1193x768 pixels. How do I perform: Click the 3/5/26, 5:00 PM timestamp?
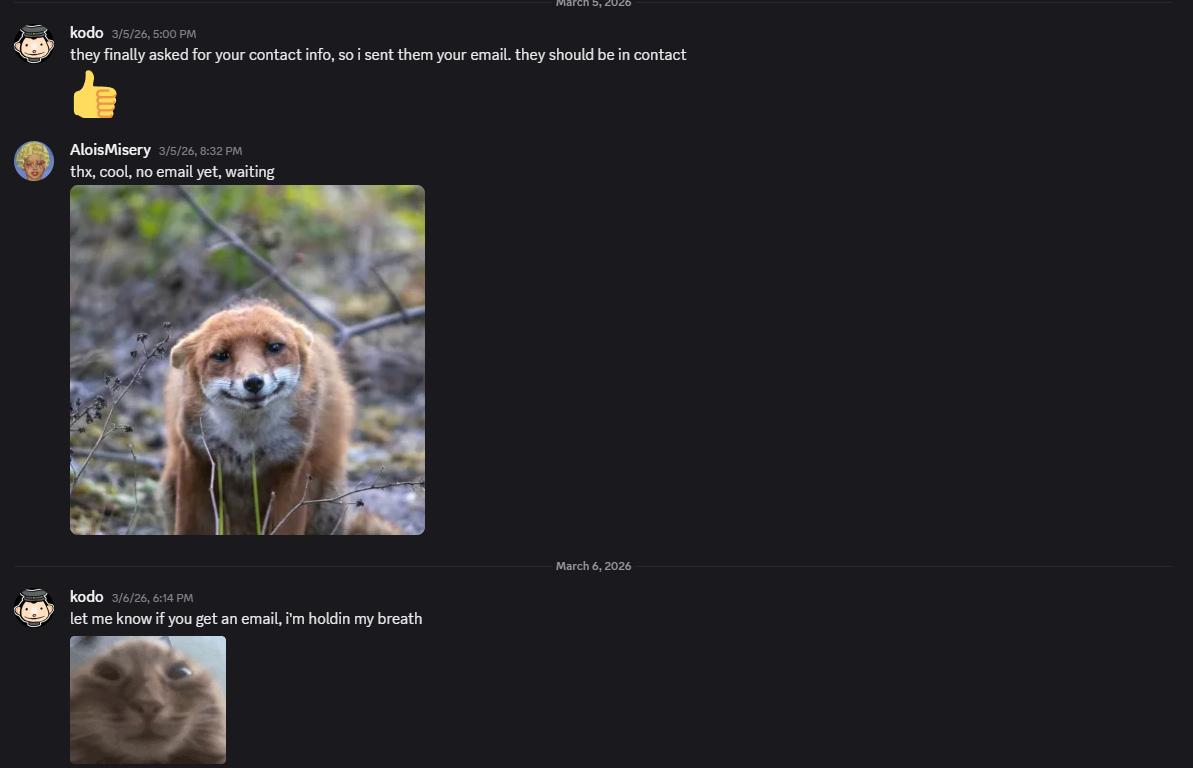(x=154, y=34)
